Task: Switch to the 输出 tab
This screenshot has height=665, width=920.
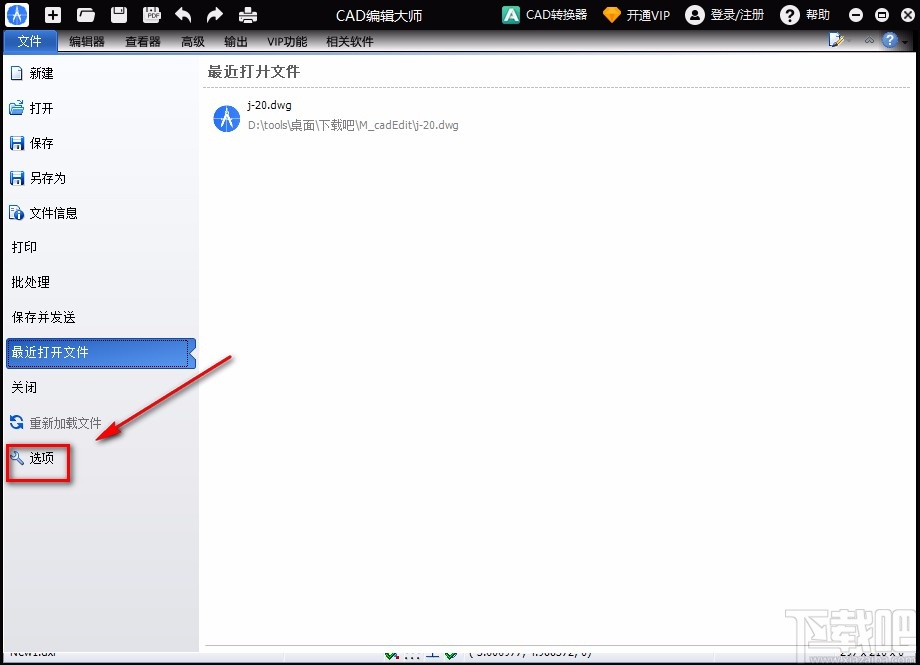Action: tap(236, 41)
